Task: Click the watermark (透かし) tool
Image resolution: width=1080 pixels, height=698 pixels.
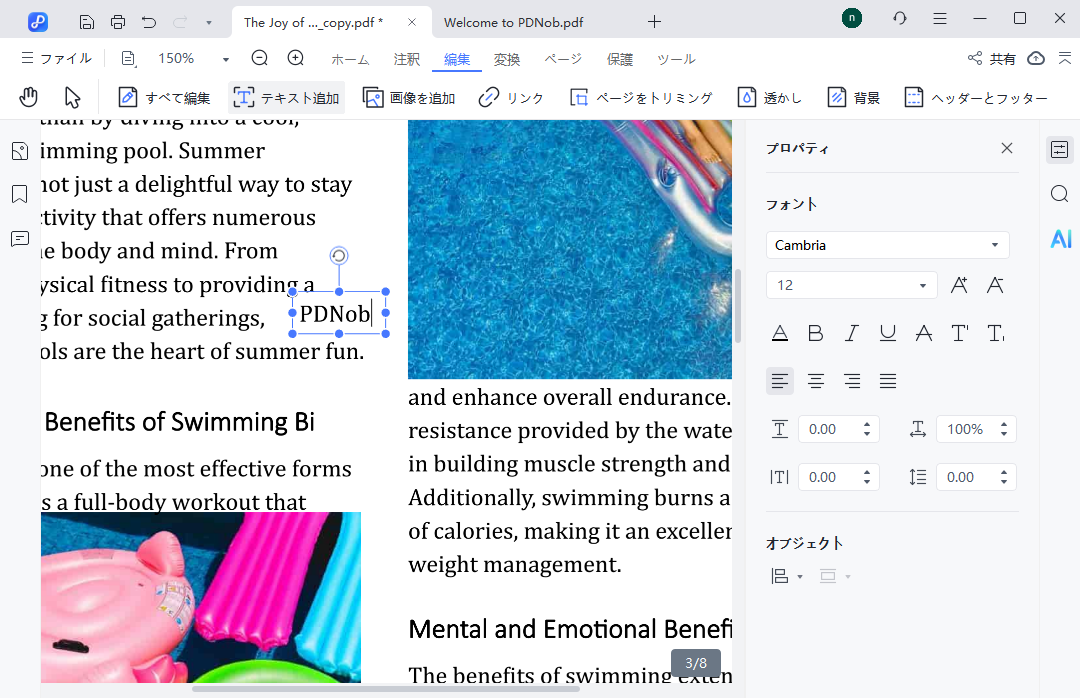Action: (770, 97)
